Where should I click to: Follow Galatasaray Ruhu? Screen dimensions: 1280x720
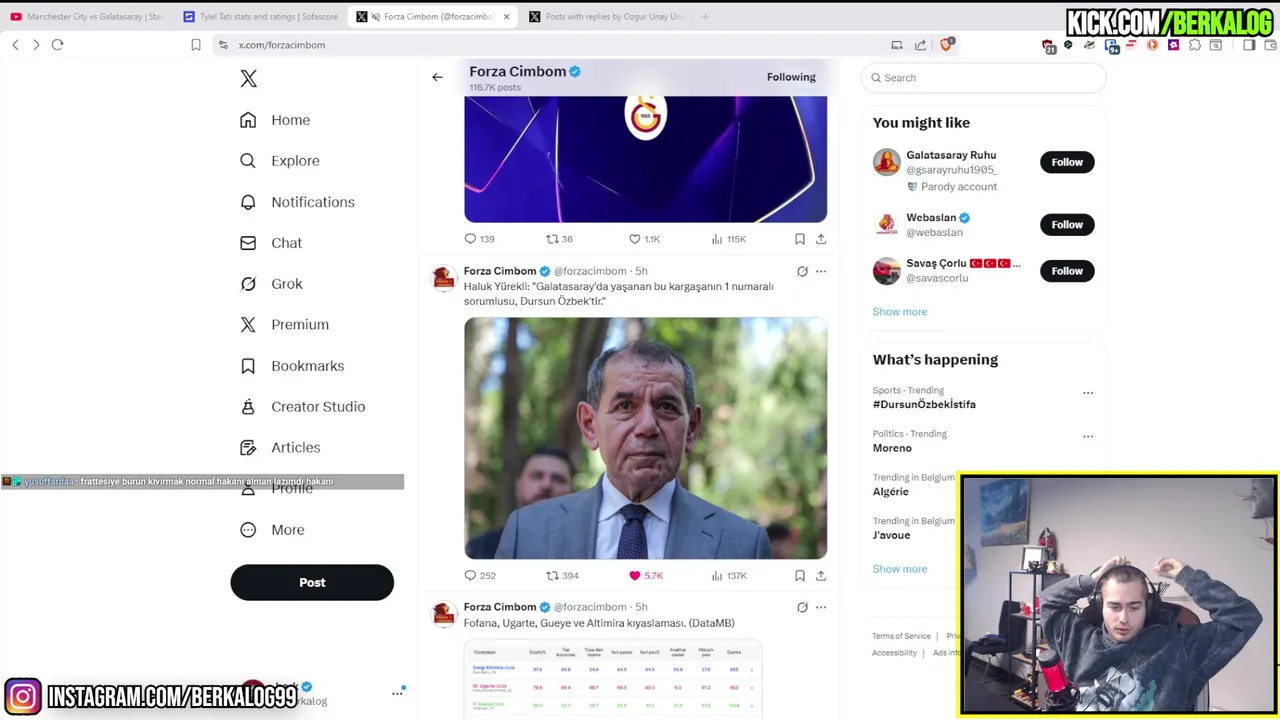click(x=1067, y=162)
